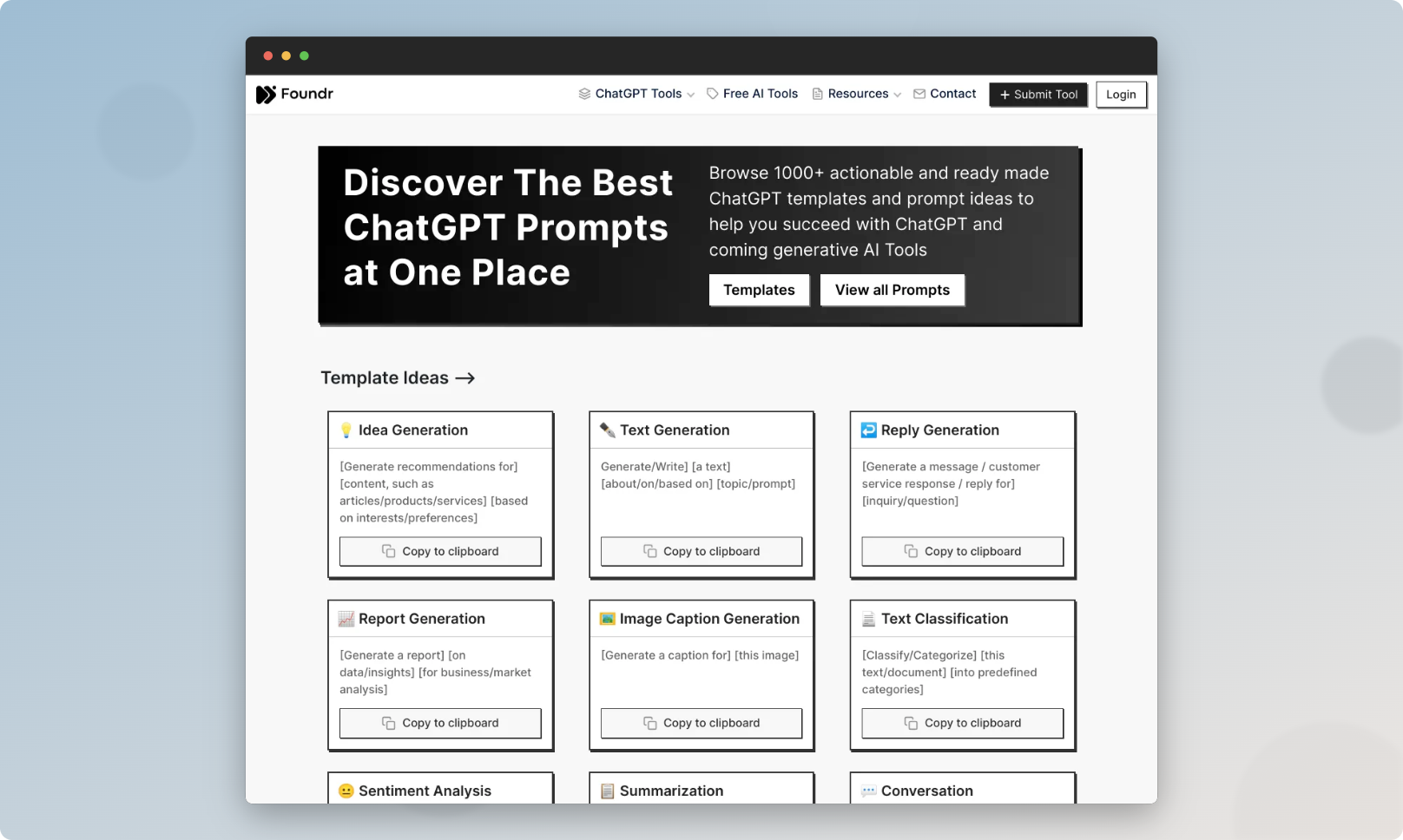Screen dimensions: 1403x840
Task: Click the Login button
Action: point(1121,95)
